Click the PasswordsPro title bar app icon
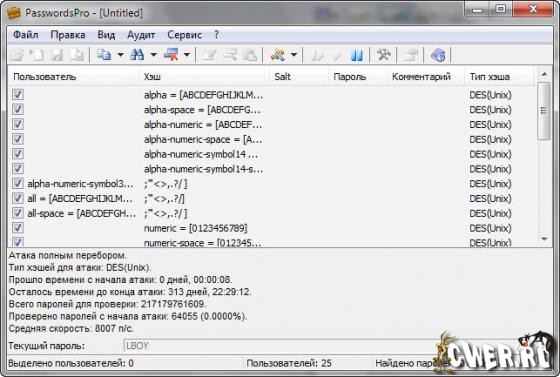 (14, 13)
